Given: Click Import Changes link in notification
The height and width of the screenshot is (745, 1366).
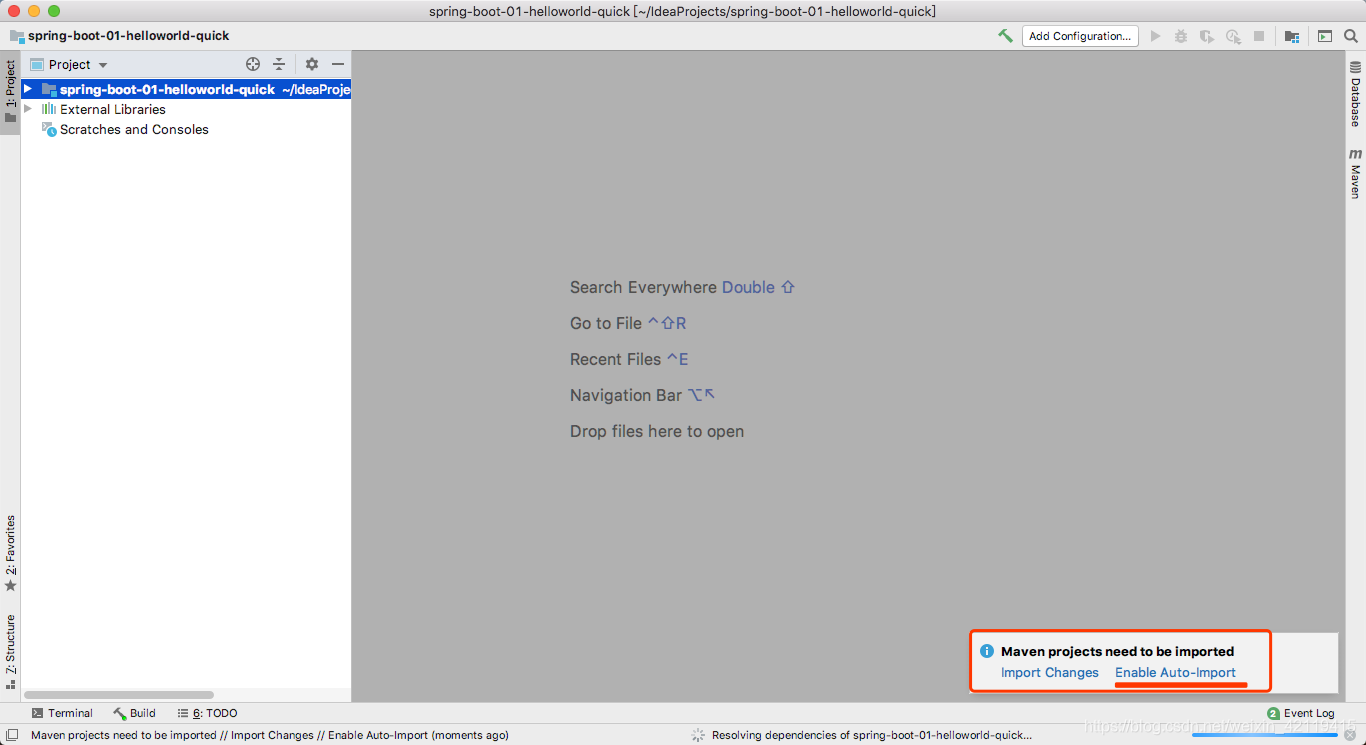Looking at the screenshot, I should click(x=1050, y=672).
